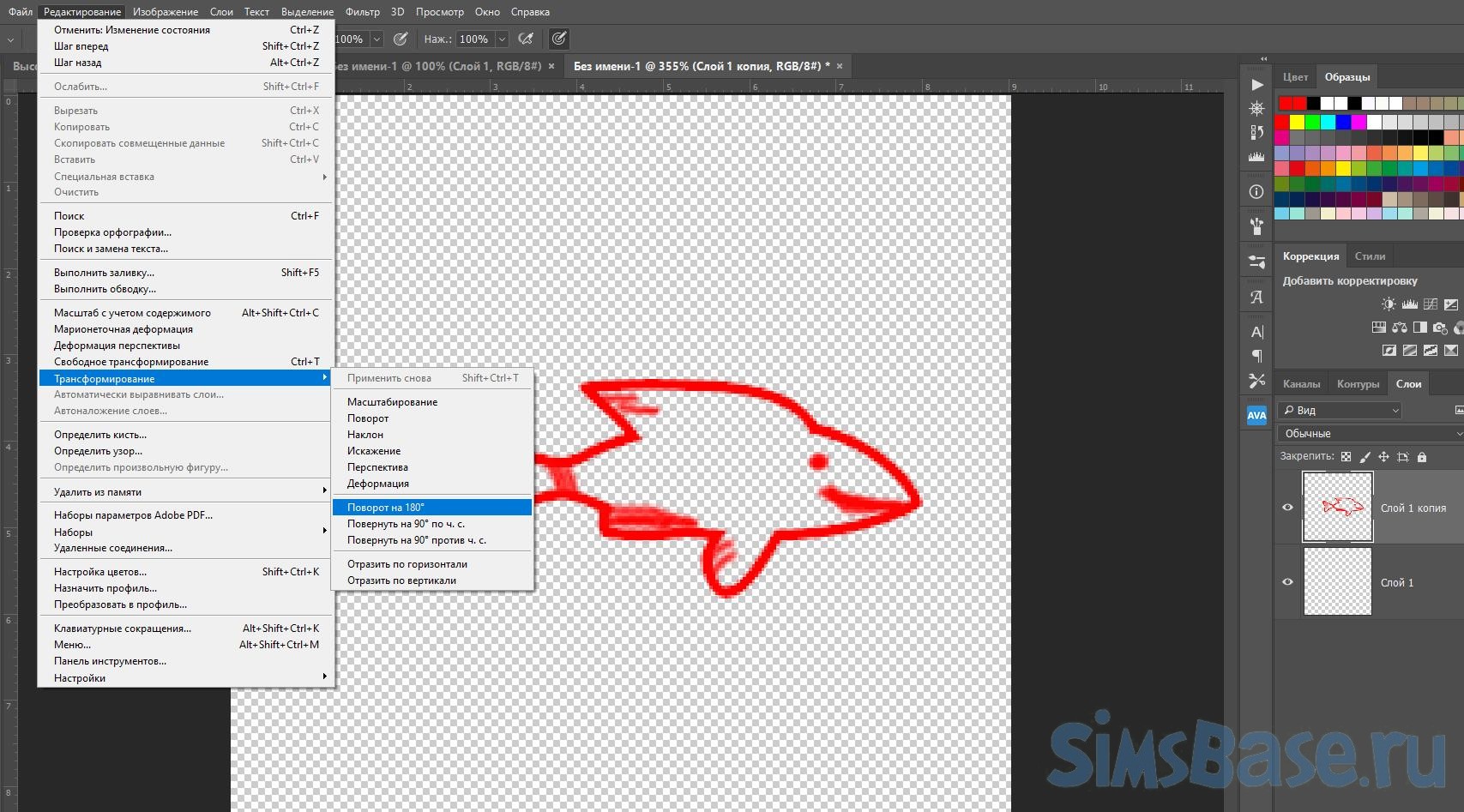Click 'Свободное трансформирование' menu entry
This screenshot has width=1464, height=812.
click(x=131, y=362)
